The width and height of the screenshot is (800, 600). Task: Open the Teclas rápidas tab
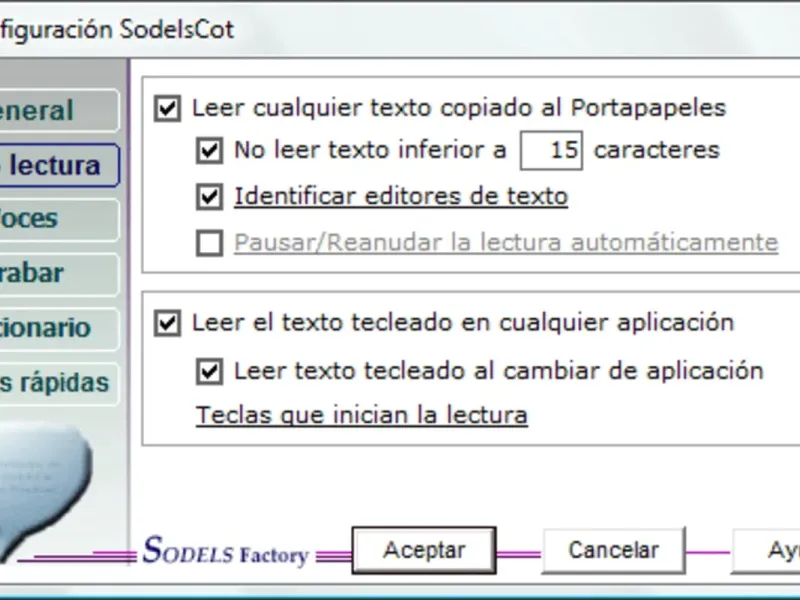click(59, 383)
